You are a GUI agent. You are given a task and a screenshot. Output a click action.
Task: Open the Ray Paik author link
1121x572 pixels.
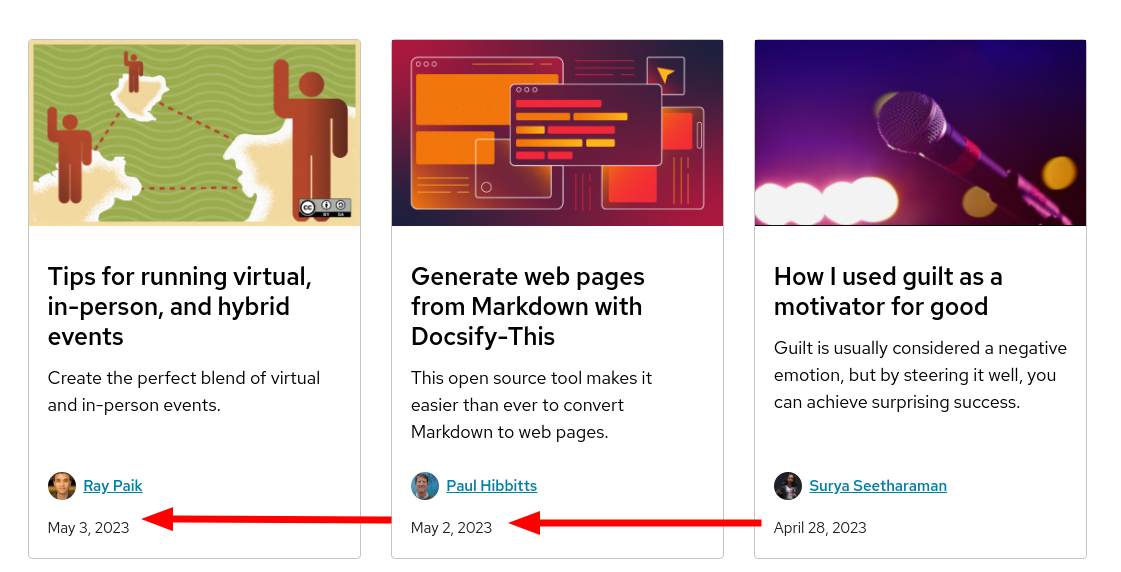point(113,486)
